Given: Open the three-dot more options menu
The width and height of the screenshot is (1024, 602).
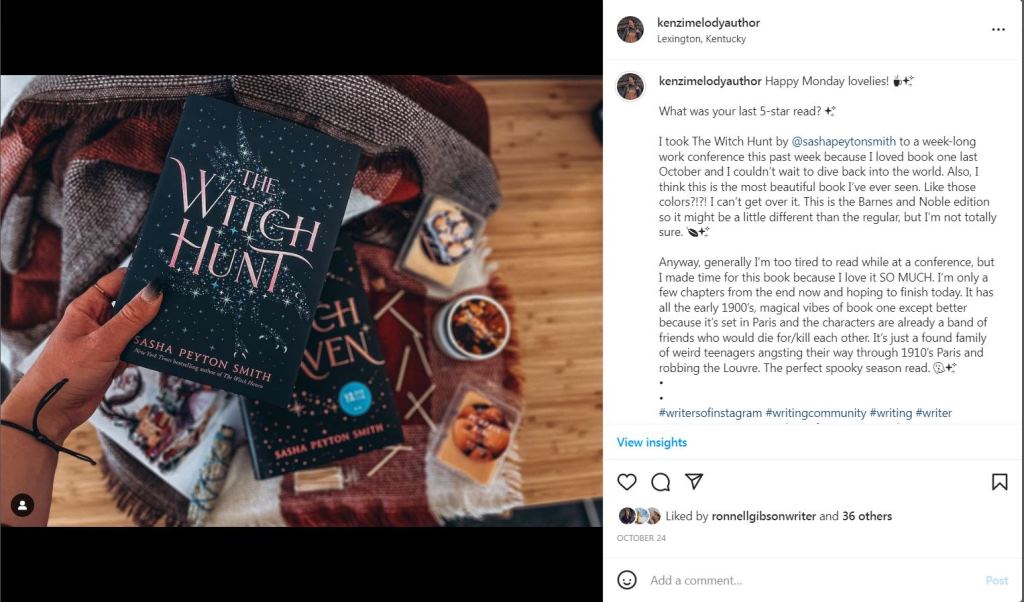Looking at the screenshot, I should point(998,29).
